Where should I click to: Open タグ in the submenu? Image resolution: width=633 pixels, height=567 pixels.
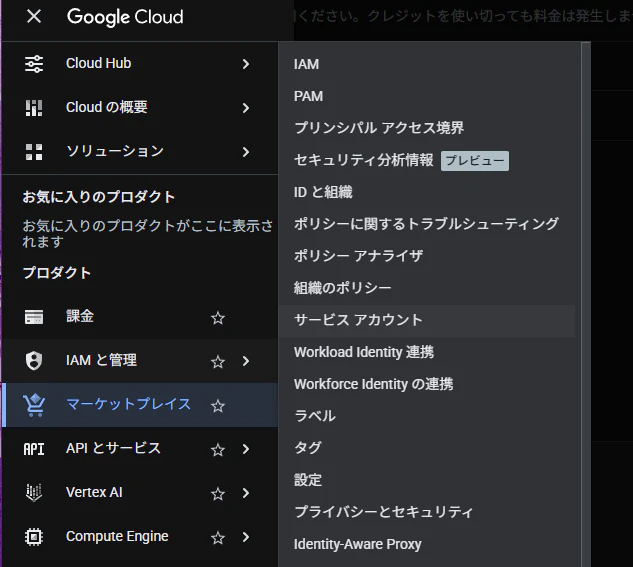point(427,448)
